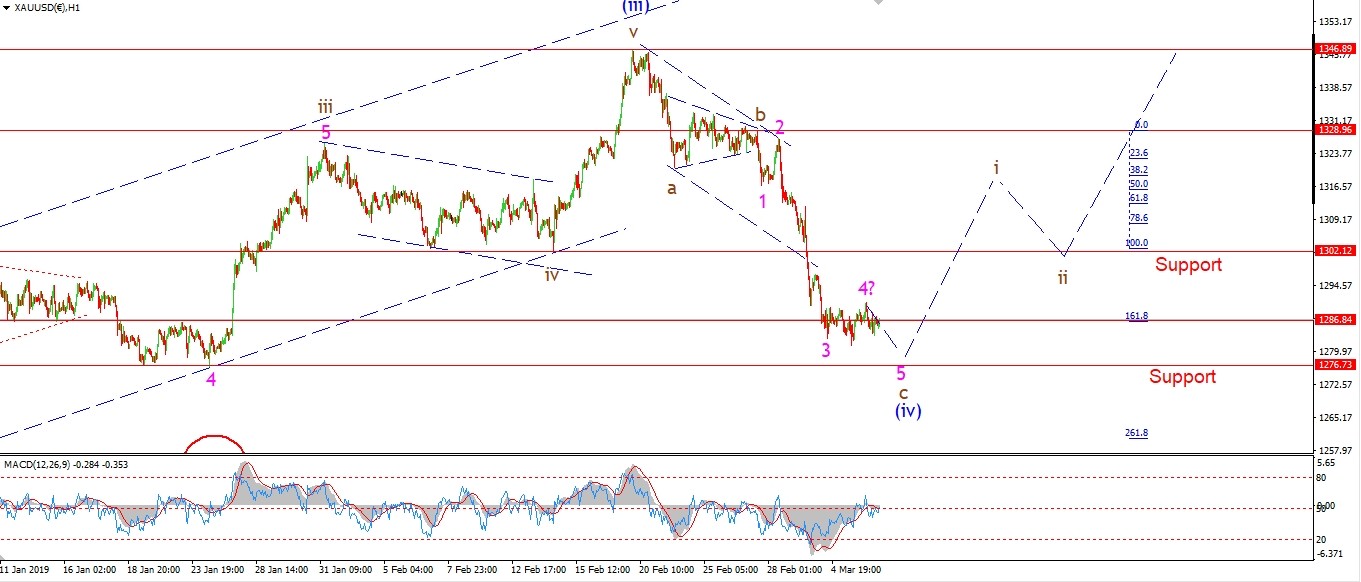1361x582 pixels.
Task: Click the 4 Mar 19:00 time axis label
Action: pos(857,568)
